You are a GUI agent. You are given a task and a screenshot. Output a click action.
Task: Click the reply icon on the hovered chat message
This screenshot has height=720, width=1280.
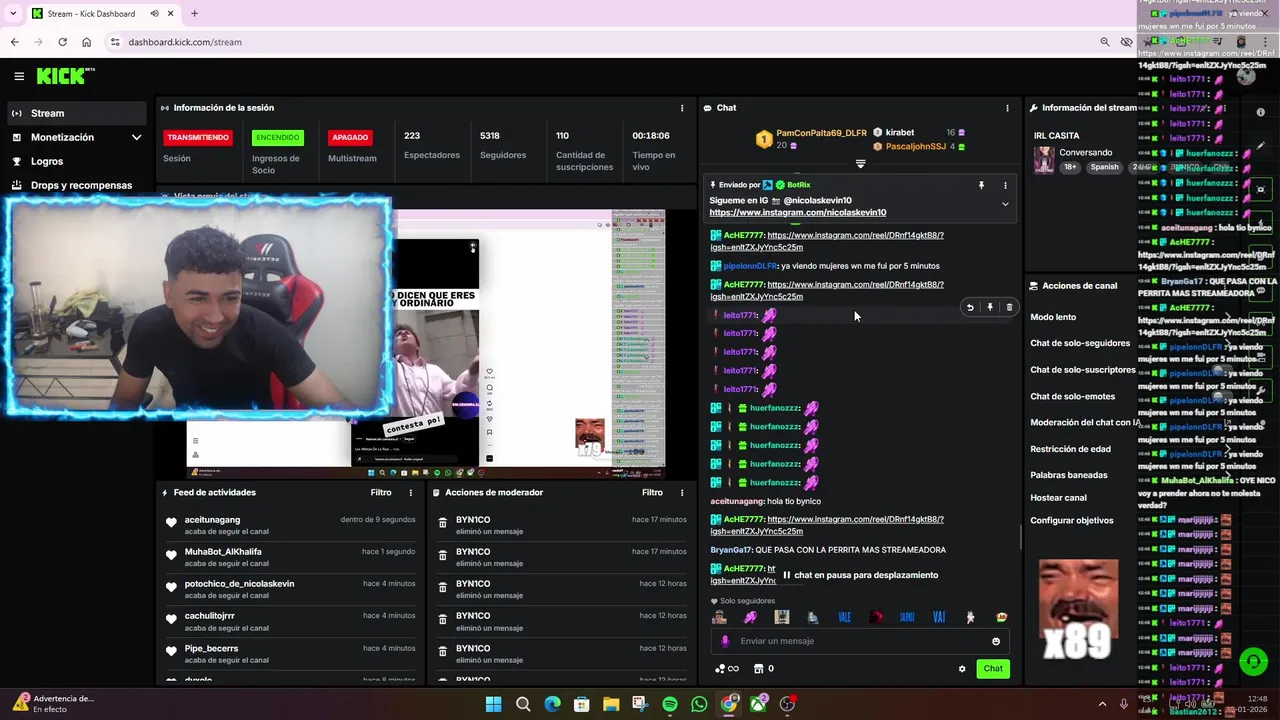click(x=969, y=308)
